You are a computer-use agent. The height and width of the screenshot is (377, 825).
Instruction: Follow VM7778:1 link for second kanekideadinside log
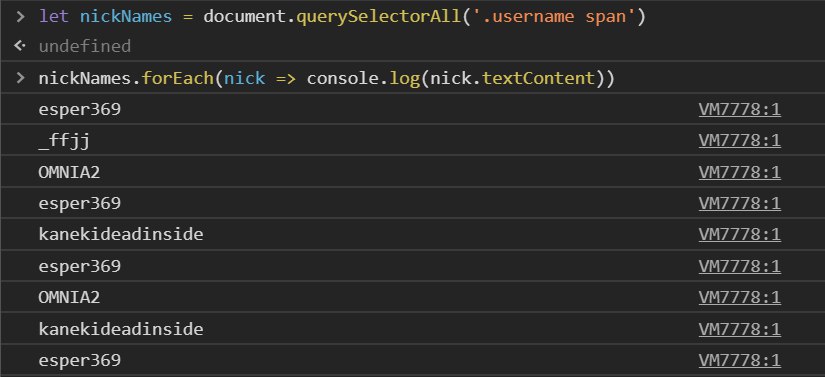tap(739, 329)
